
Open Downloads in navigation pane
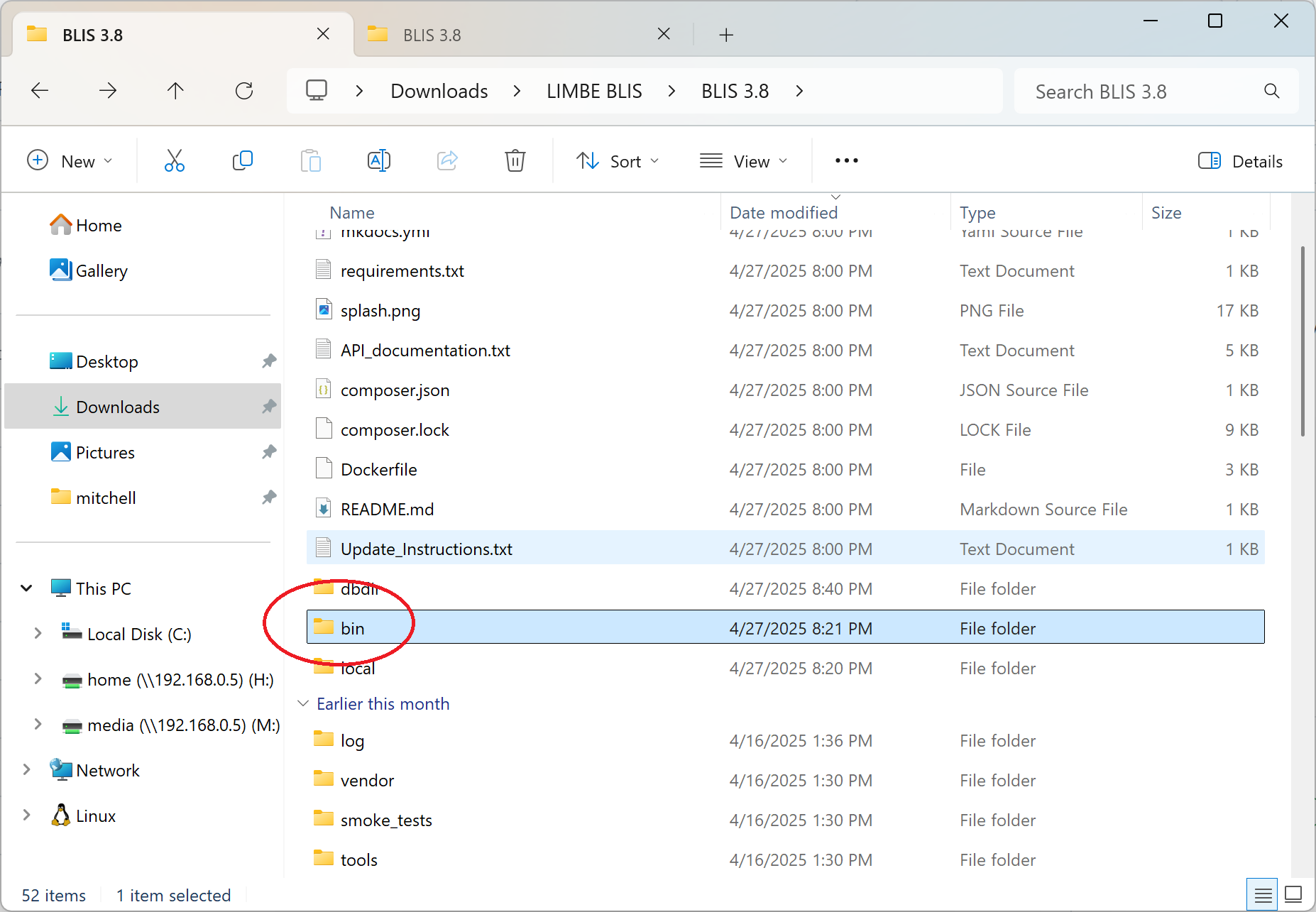pos(143,407)
